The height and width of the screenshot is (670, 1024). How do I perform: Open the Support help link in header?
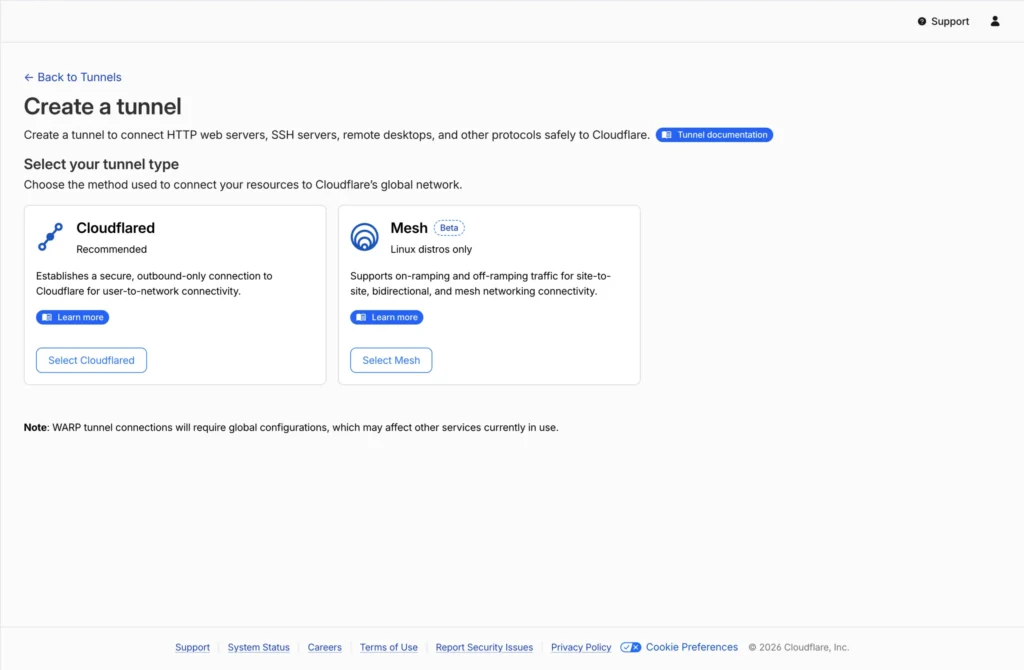pyautogui.click(x=943, y=22)
